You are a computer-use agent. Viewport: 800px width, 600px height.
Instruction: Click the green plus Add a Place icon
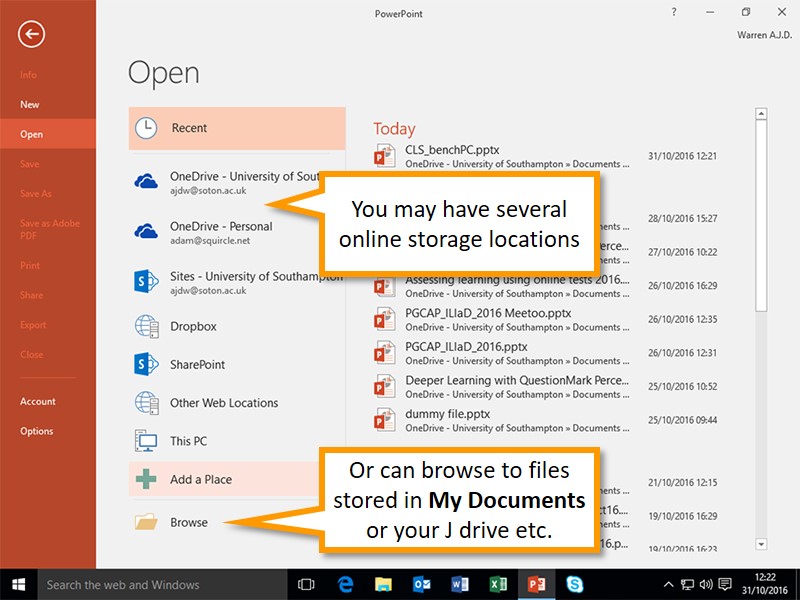(146, 479)
